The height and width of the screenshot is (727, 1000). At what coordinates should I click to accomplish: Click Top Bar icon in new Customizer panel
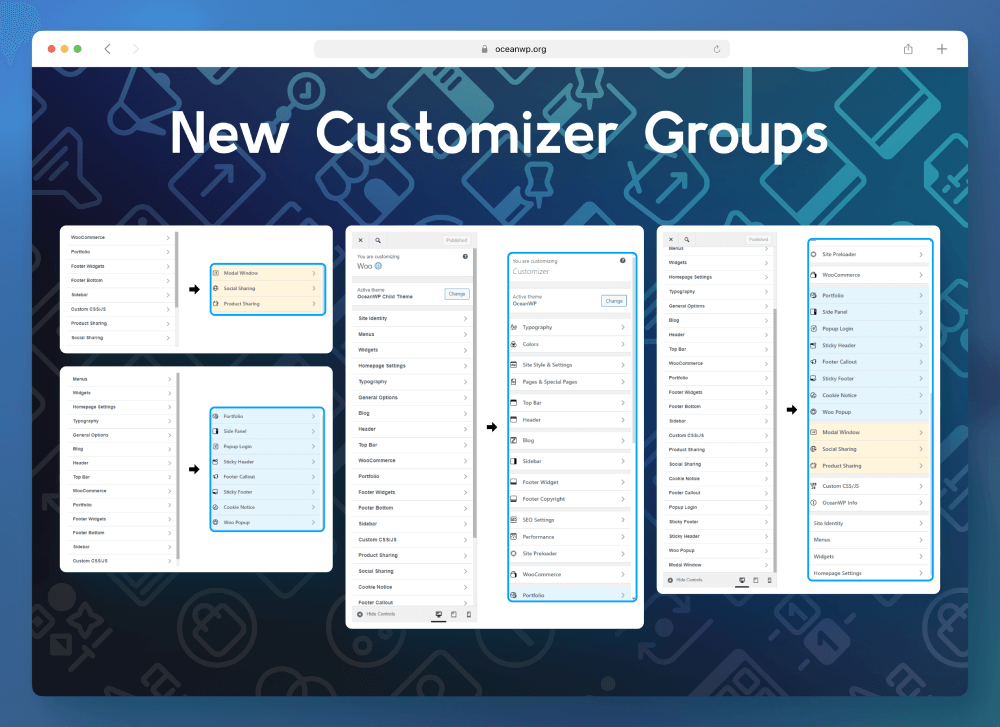[514, 403]
